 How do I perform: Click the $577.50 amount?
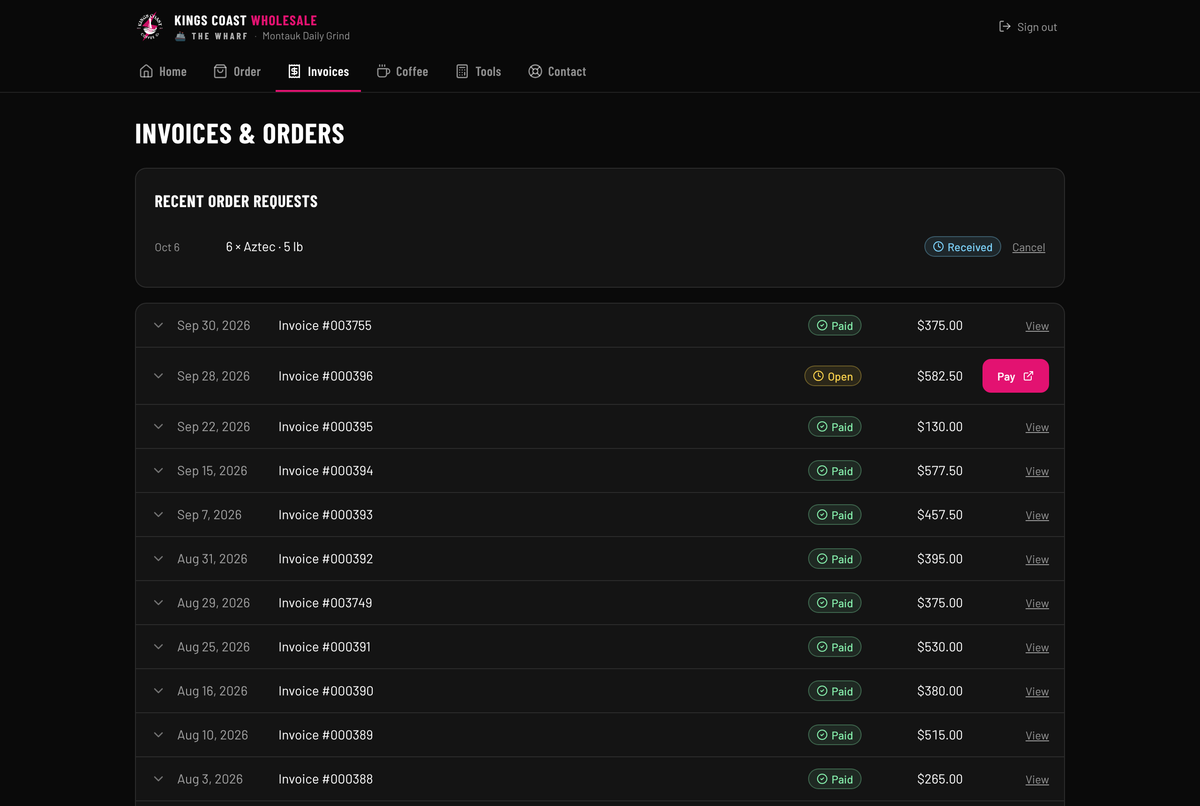tap(940, 471)
